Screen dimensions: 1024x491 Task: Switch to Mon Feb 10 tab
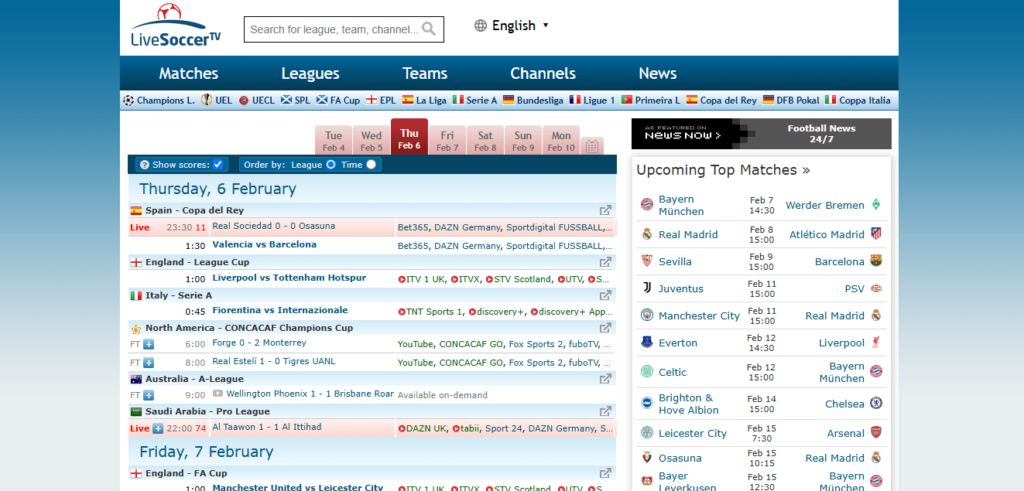click(x=561, y=140)
